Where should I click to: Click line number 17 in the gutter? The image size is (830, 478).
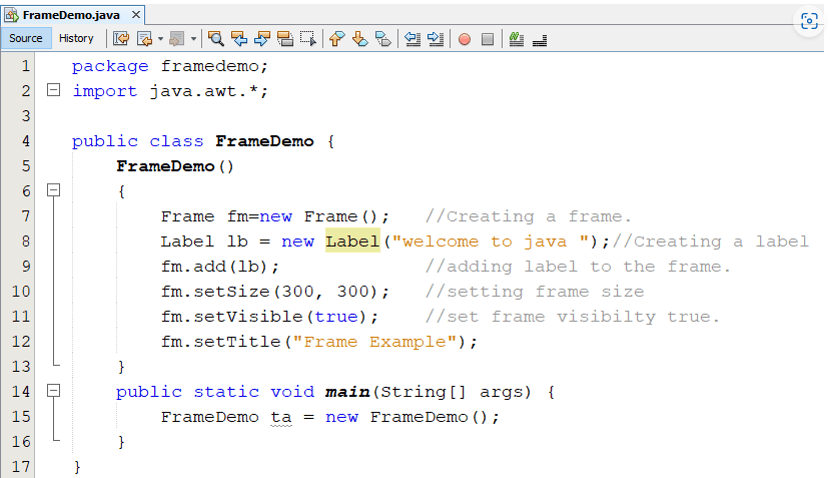click(21, 467)
